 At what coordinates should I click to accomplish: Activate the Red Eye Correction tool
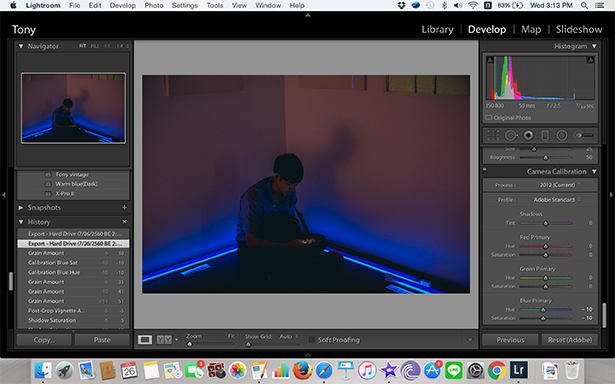tap(528, 135)
